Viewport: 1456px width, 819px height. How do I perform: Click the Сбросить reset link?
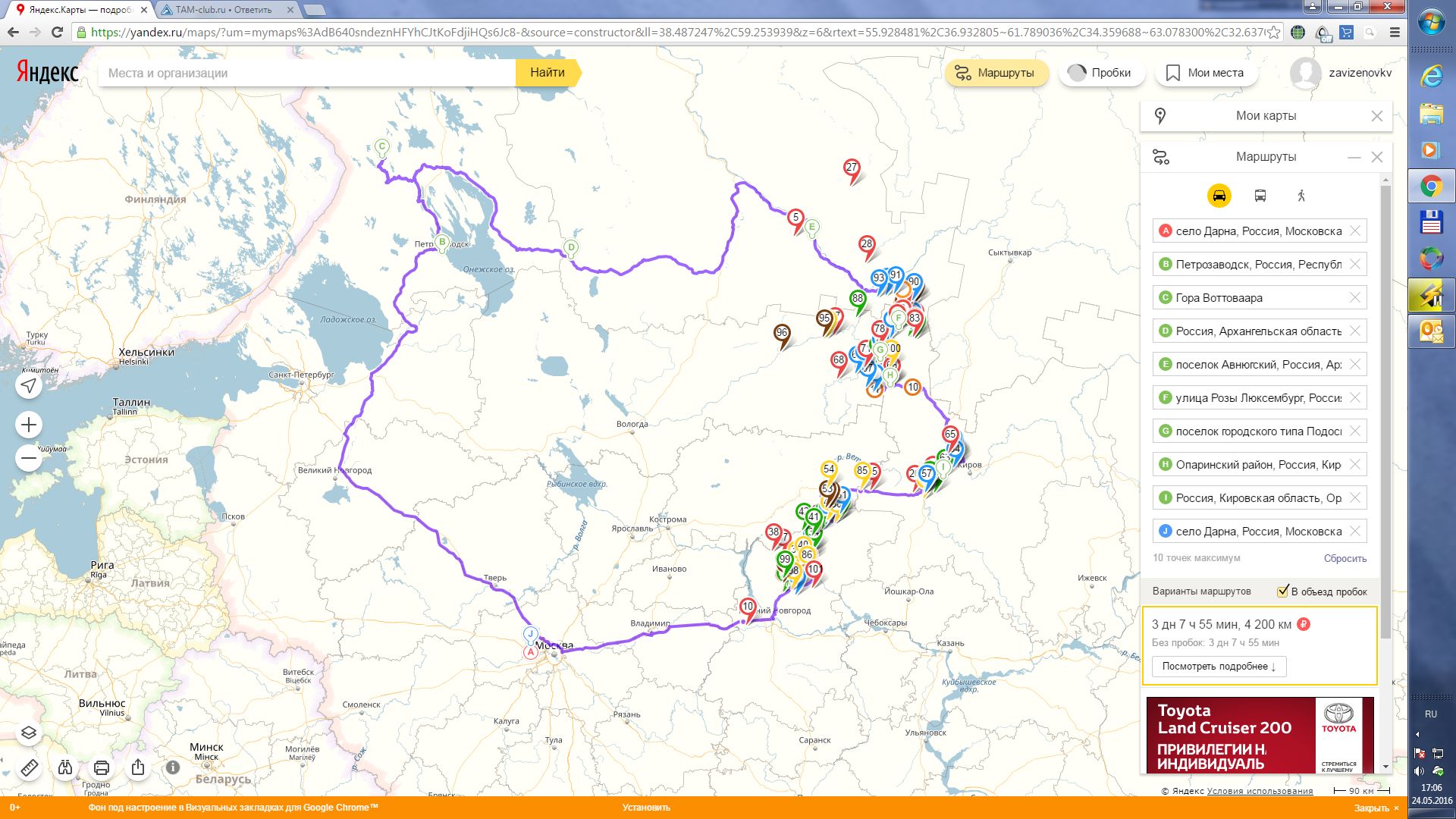[x=1345, y=558]
